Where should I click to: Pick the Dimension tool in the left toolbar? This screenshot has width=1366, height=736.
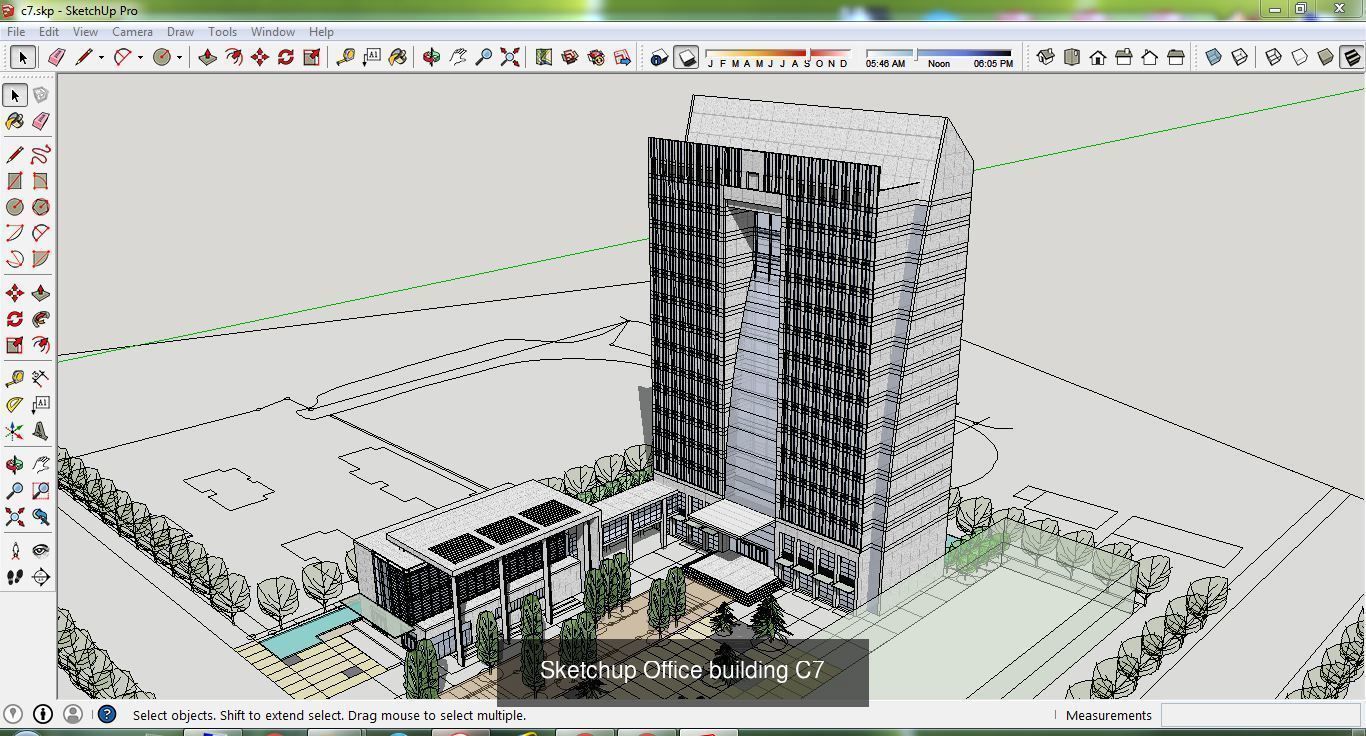point(41,379)
